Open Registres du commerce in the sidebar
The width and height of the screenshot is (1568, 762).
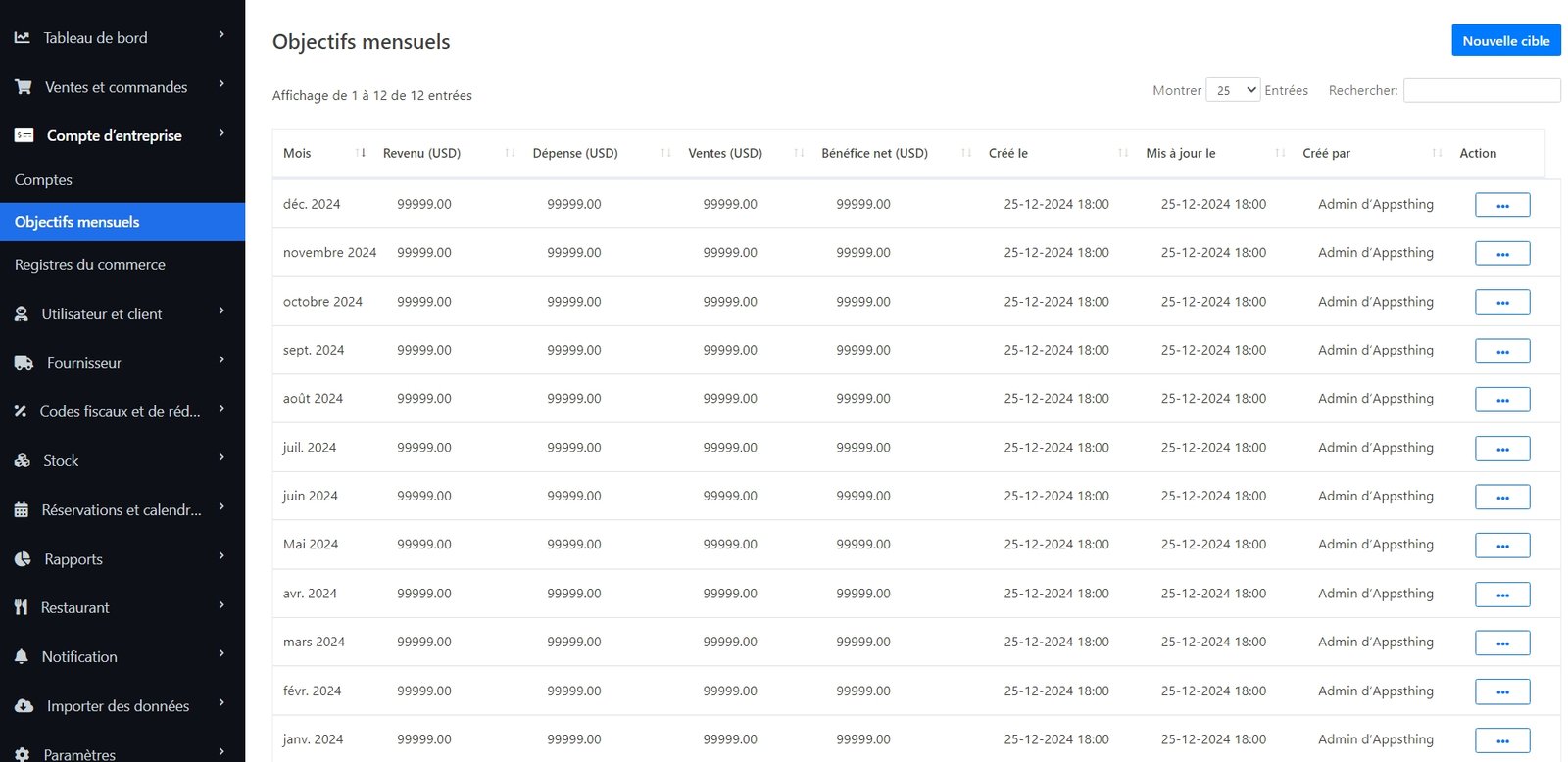tap(90, 265)
